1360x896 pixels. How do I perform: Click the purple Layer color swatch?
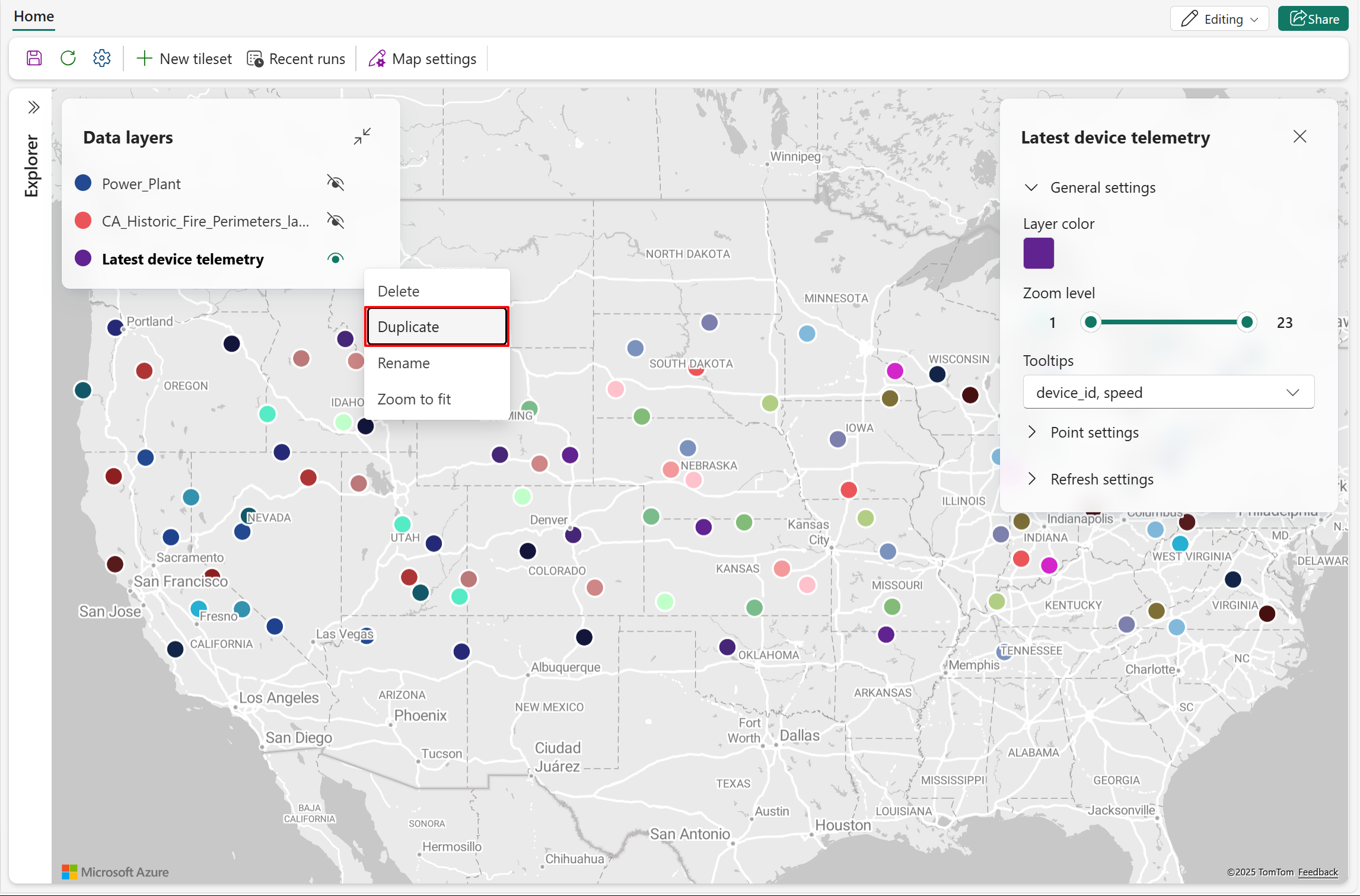[x=1038, y=253]
